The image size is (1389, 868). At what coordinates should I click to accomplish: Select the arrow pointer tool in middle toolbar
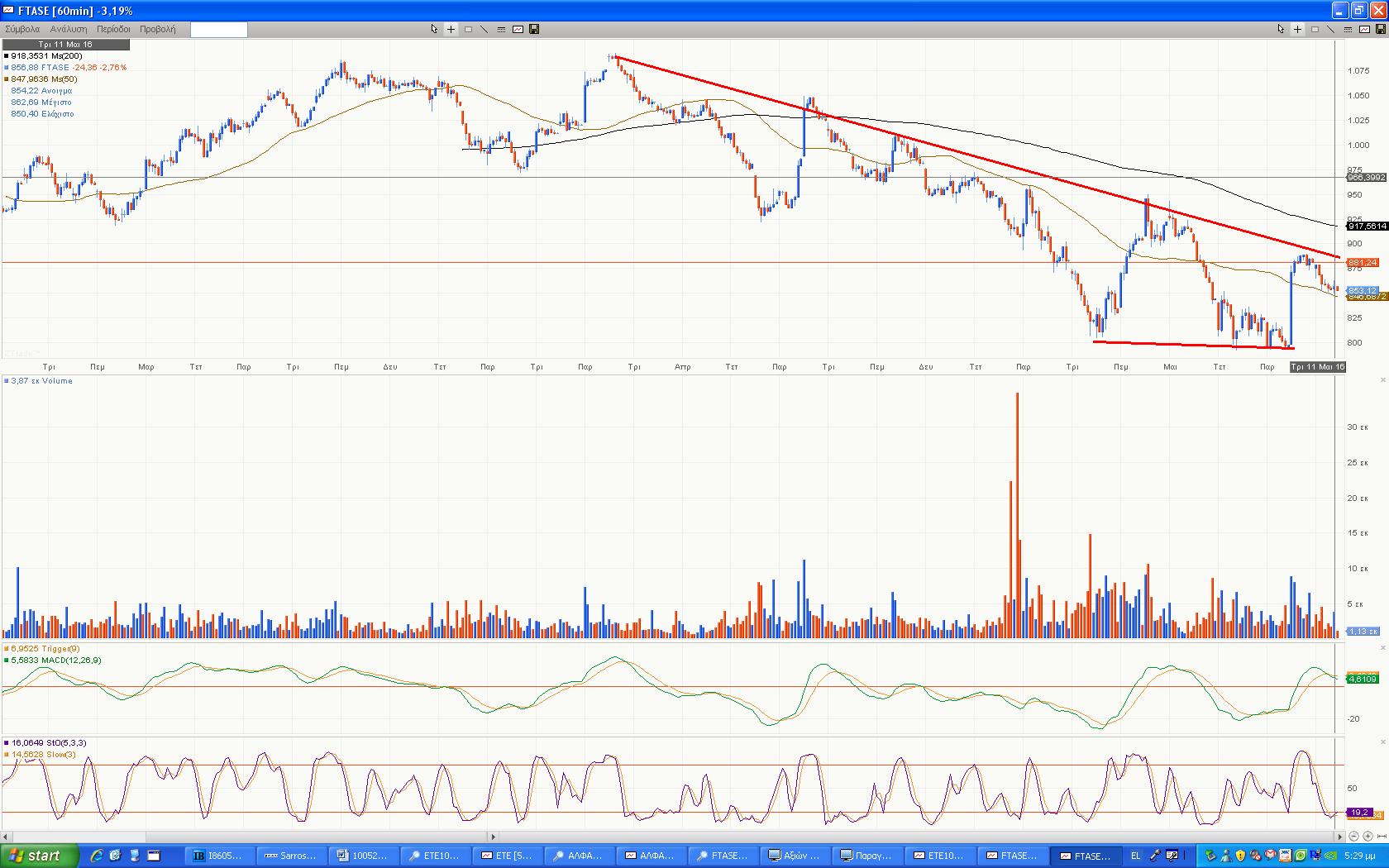coord(434,29)
